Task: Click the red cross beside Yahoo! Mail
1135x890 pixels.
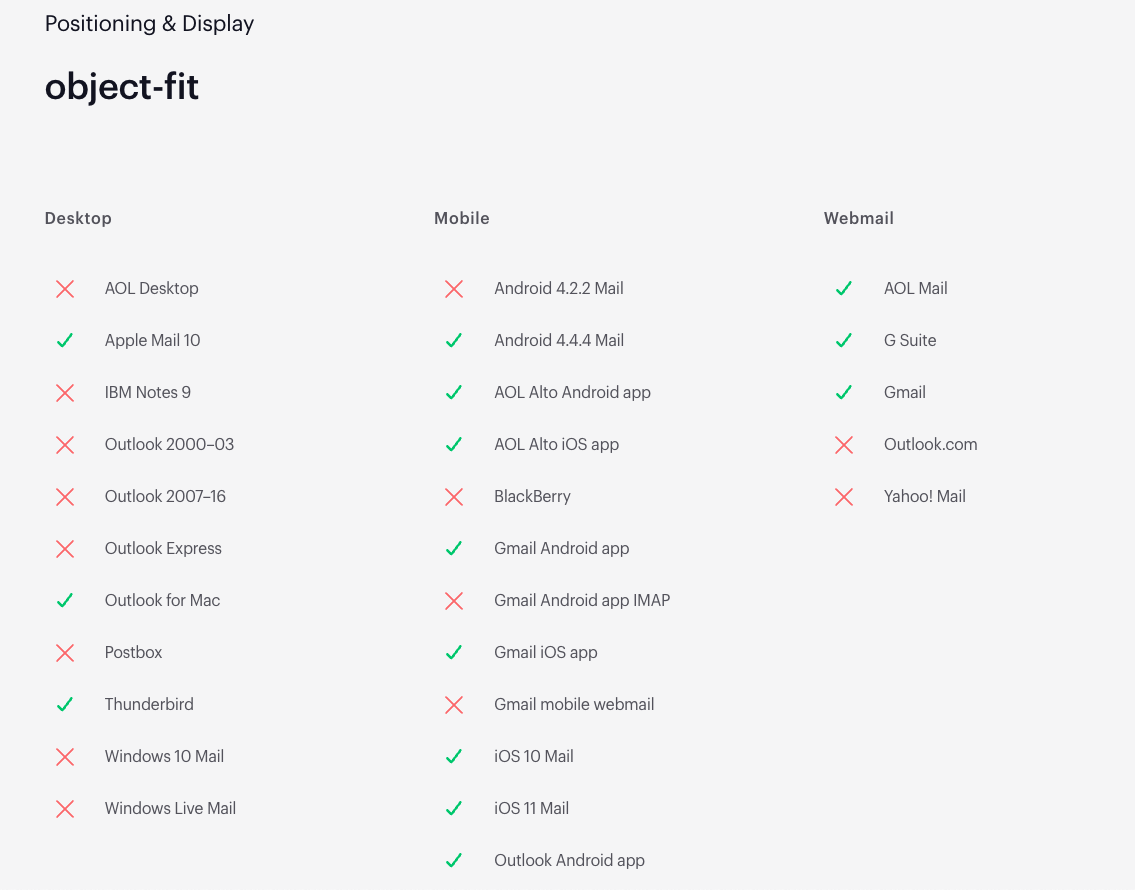Action: [844, 497]
